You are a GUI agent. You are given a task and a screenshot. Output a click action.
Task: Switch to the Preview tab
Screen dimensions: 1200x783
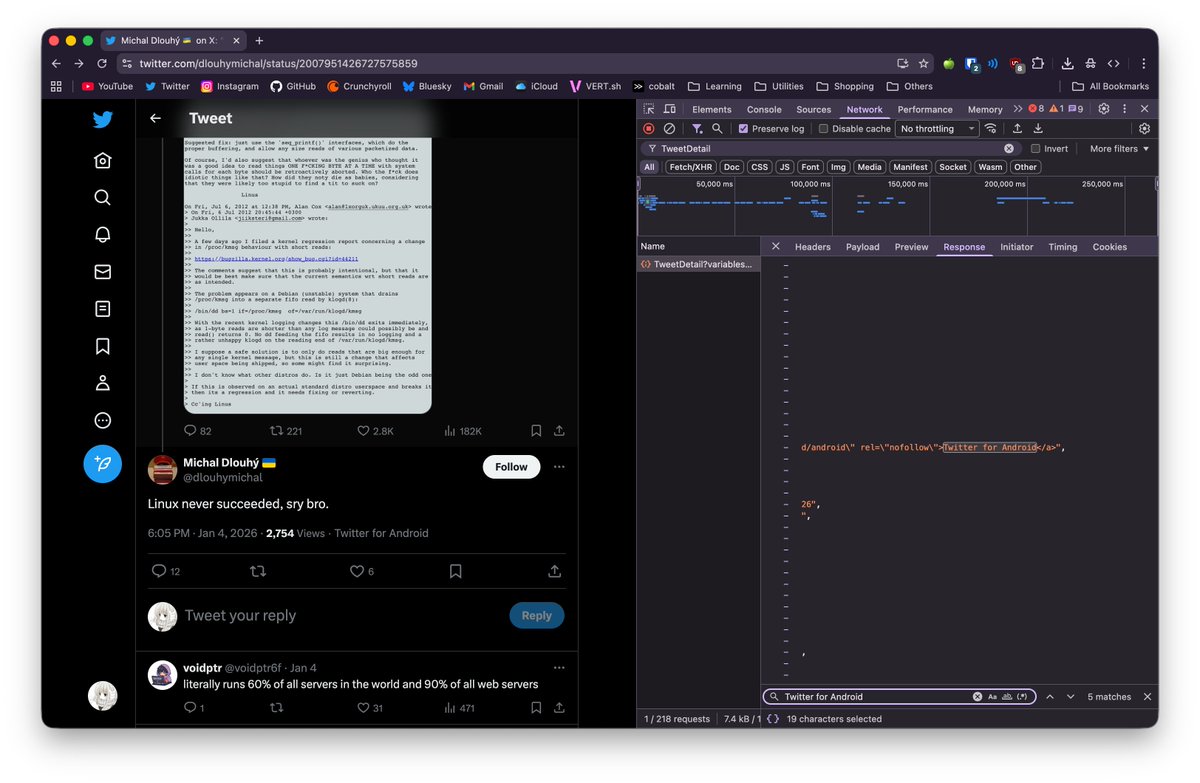pos(911,247)
